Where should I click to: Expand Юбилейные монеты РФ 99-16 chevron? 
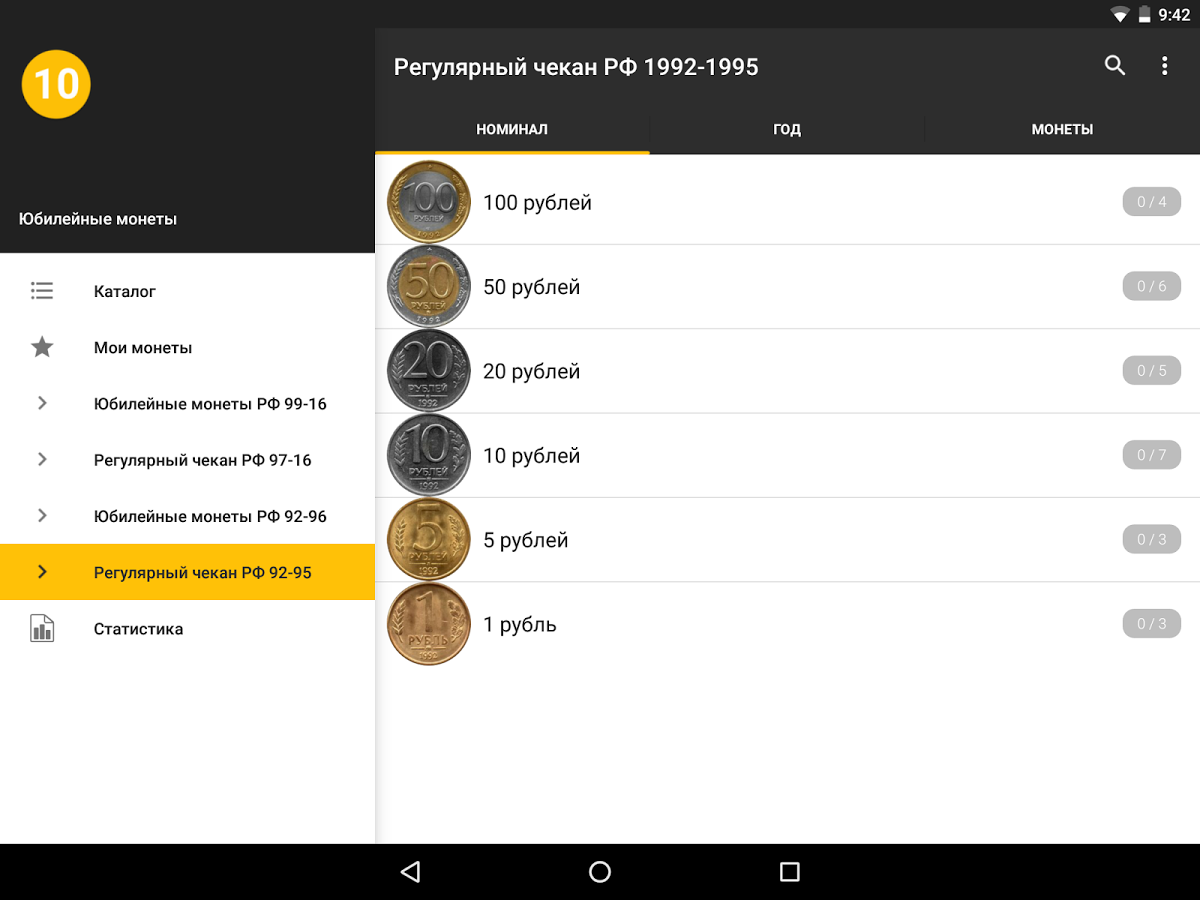click(42, 403)
